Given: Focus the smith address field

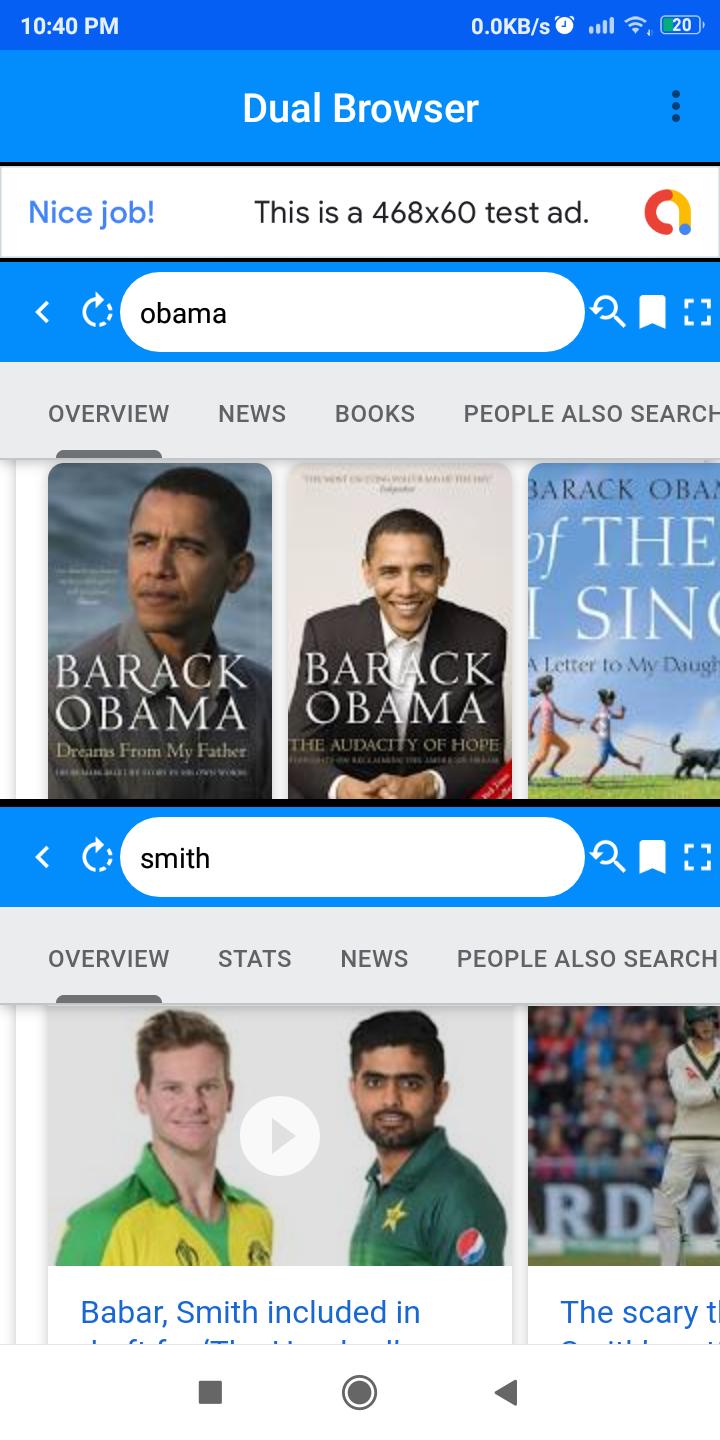Looking at the screenshot, I should (x=352, y=858).
